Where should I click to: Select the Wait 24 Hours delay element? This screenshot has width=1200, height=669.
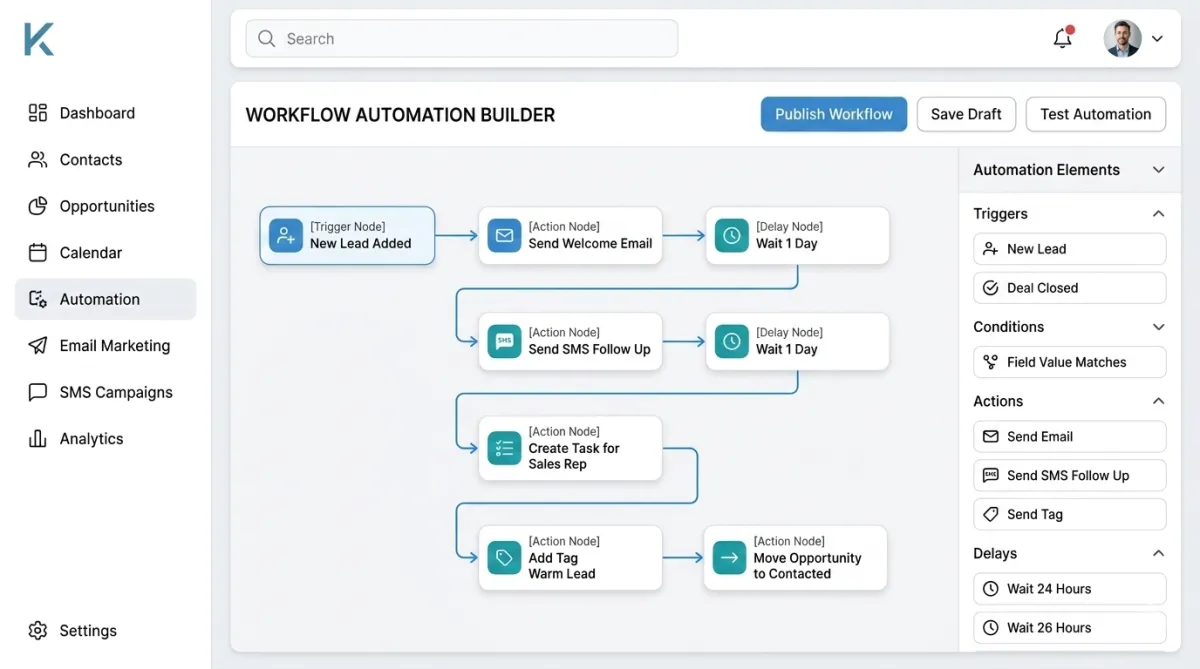click(1069, 589)
